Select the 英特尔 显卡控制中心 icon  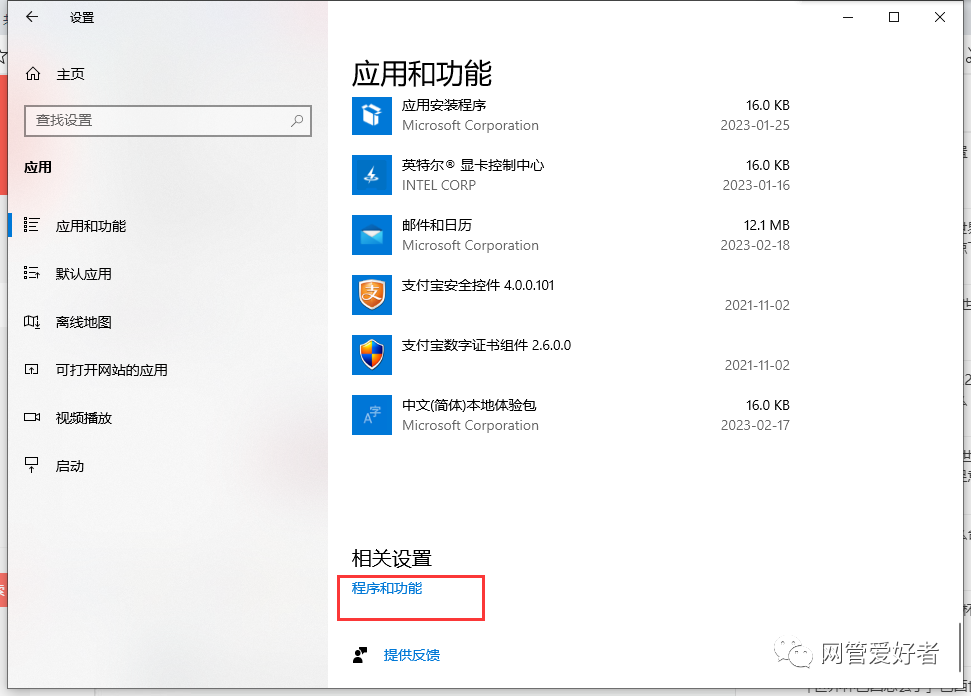pos(371,175)
